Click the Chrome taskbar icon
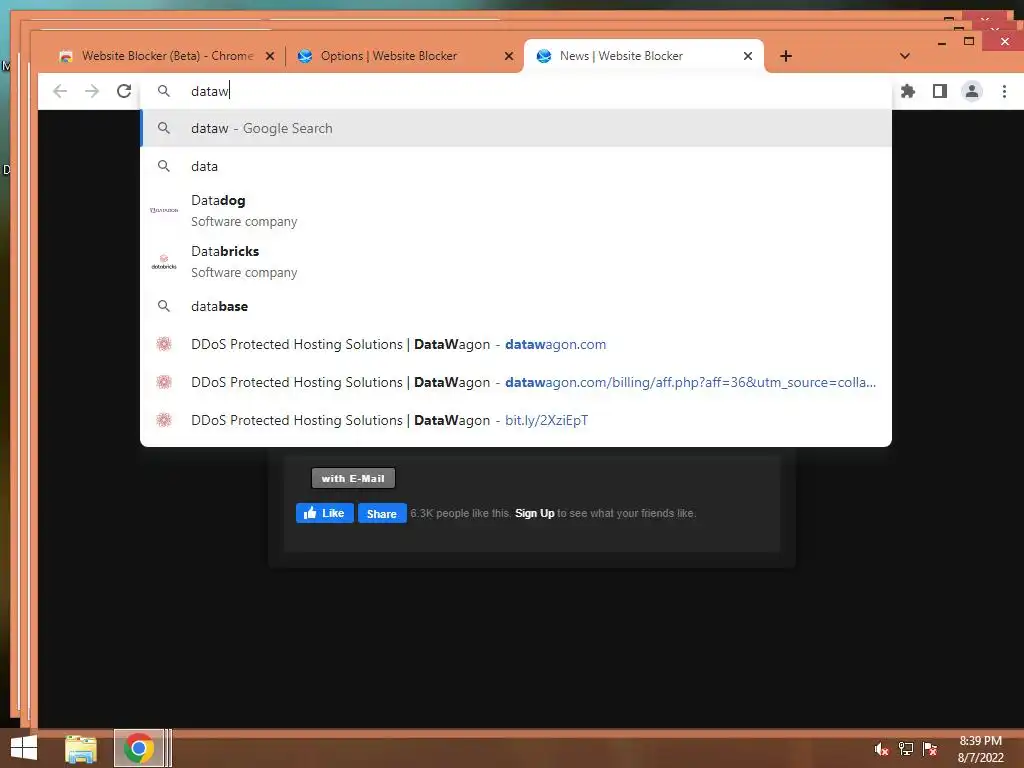The width and height of the screenshot is (1024, 768). [138, 748]
